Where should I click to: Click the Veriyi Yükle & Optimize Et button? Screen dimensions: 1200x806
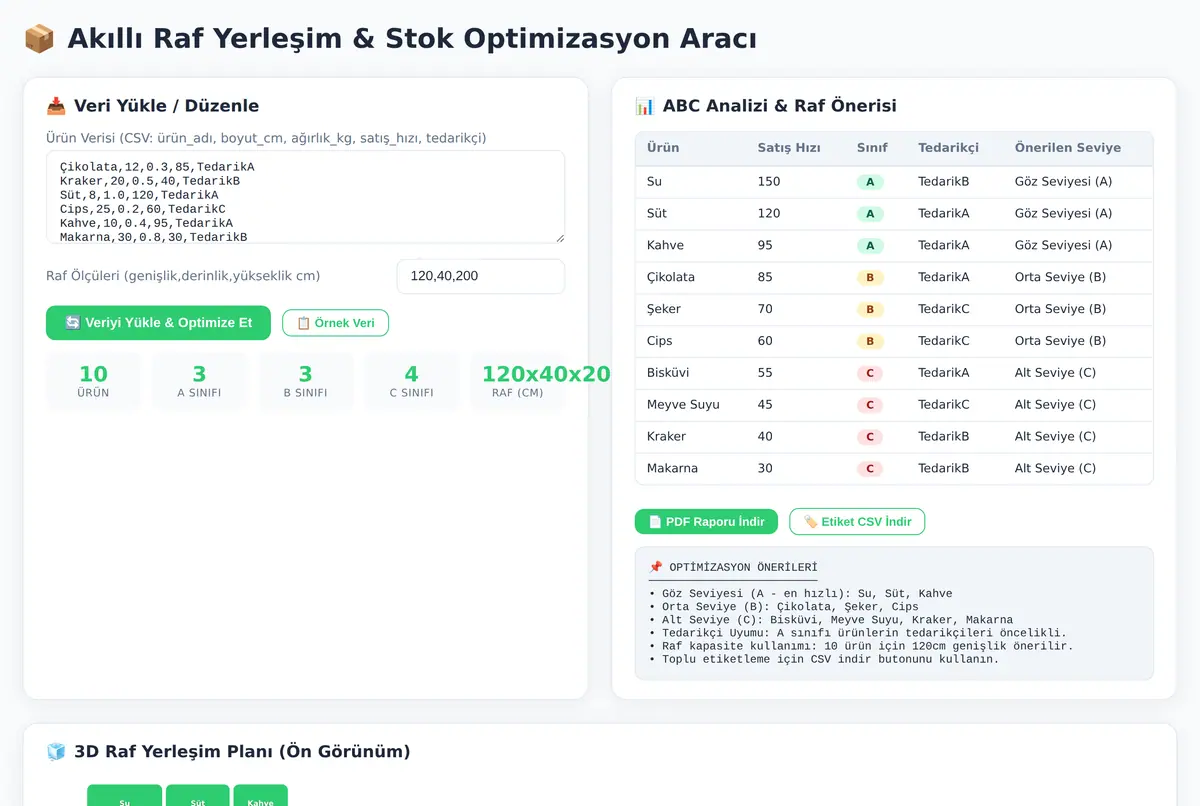pos(158,323)
